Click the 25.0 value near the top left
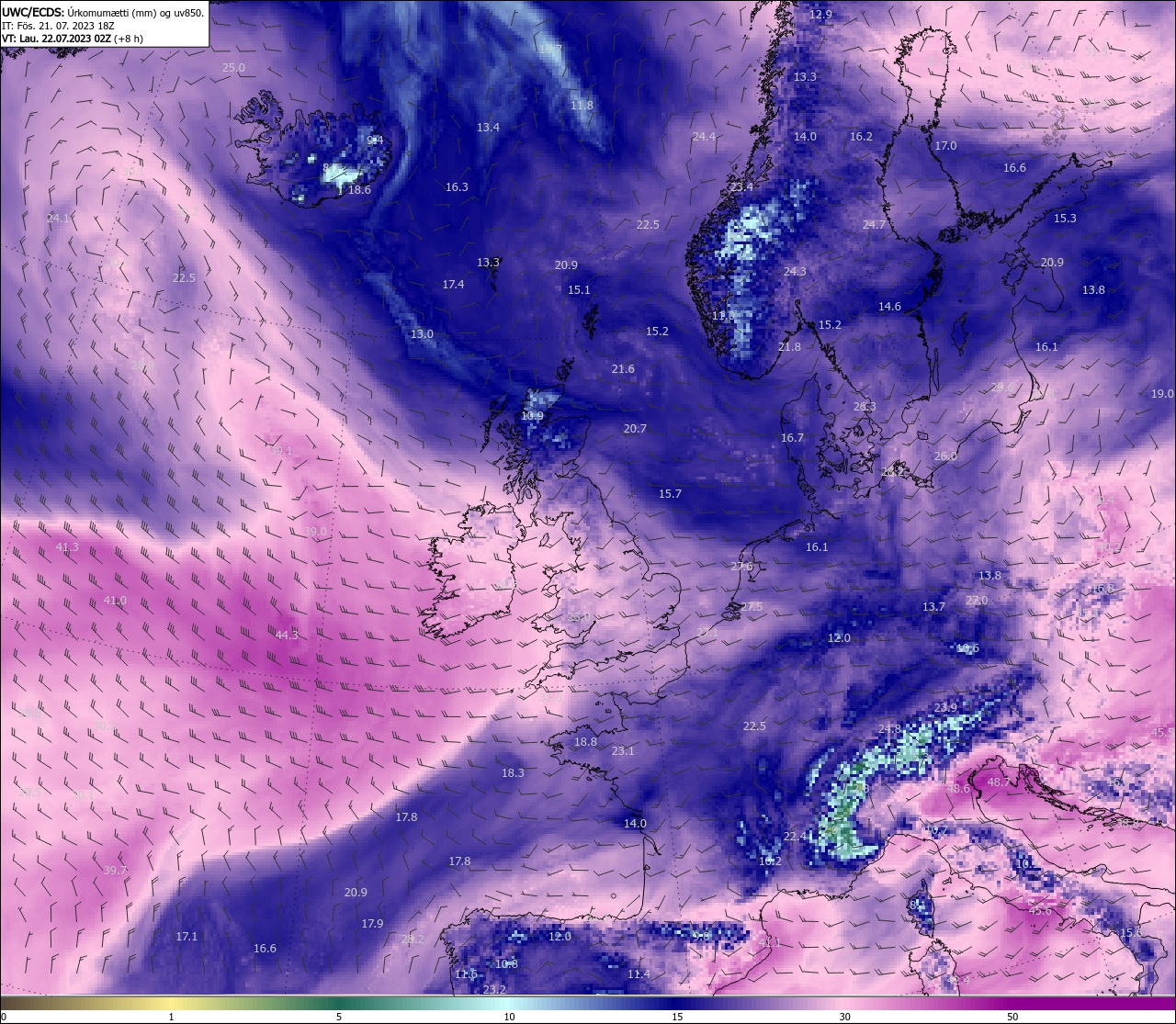Viewport: 1176px width, 1024px height. click(x=234, y=67)
